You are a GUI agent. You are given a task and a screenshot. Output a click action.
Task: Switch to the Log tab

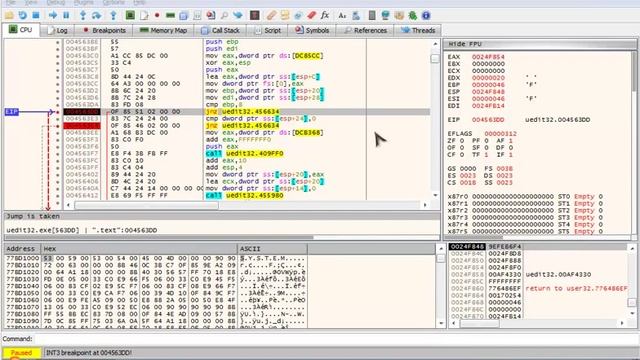pyautogui.click(x=57, y=30)
